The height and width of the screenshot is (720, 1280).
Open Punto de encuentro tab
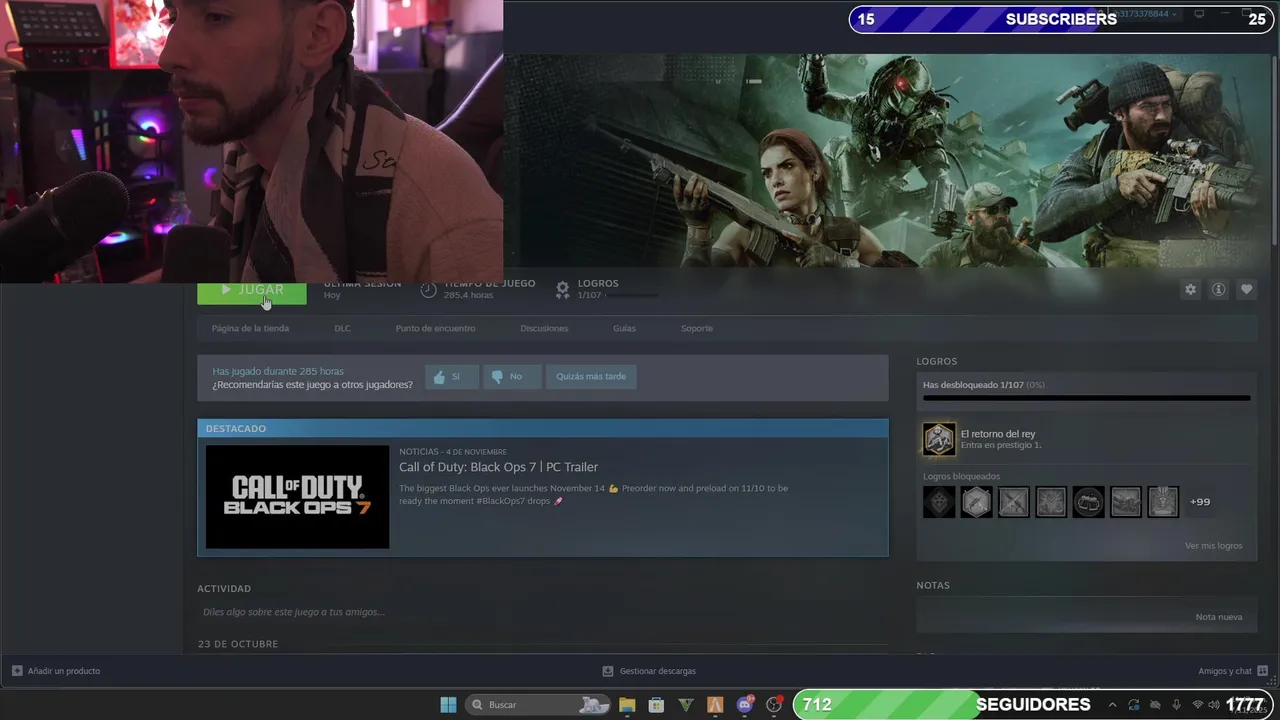[435, 328]
